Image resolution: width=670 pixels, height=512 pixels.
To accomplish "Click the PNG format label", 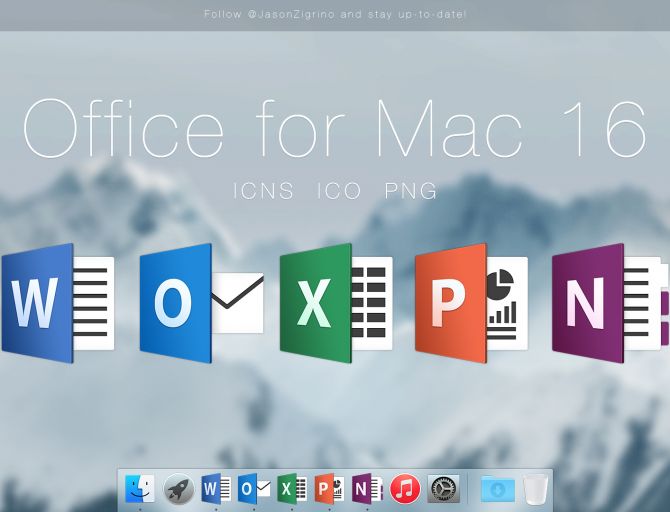I will pos(410,191).
